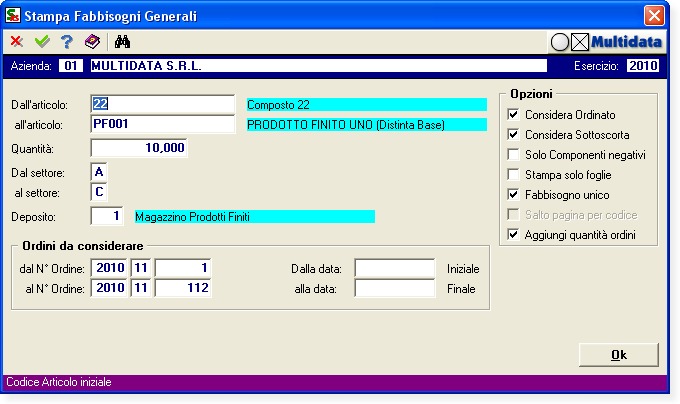The width and height of the screenshot is (680, 404).
Task: Click the application icon in title bar
Action: (x=13, y=15)
